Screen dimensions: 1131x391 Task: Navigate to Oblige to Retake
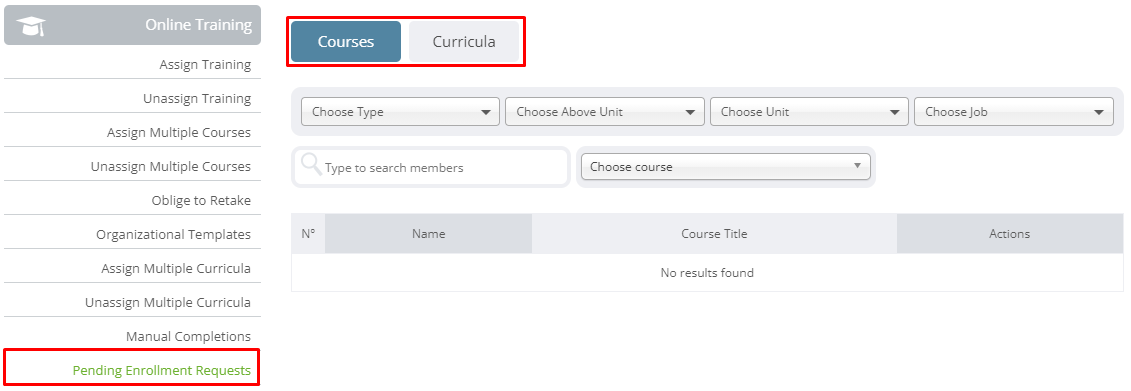[201, 201]
